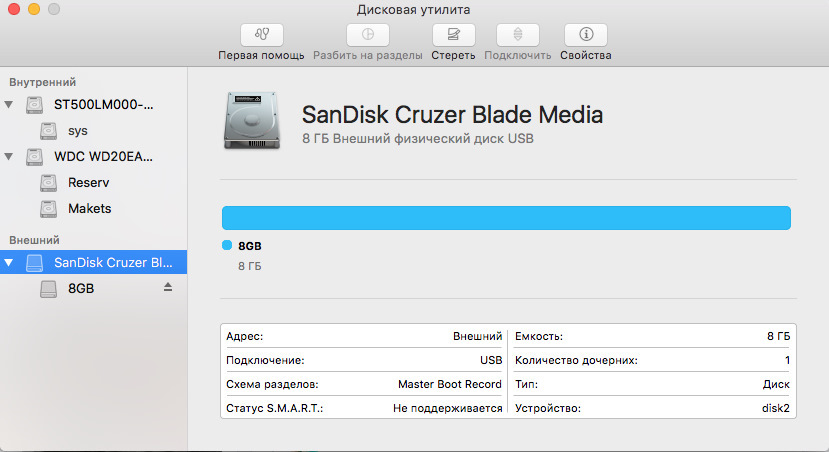The image size is (829, 452).
Task: Collapse the SanDisk Cruzer Blade disk tree
Action: 10,263
